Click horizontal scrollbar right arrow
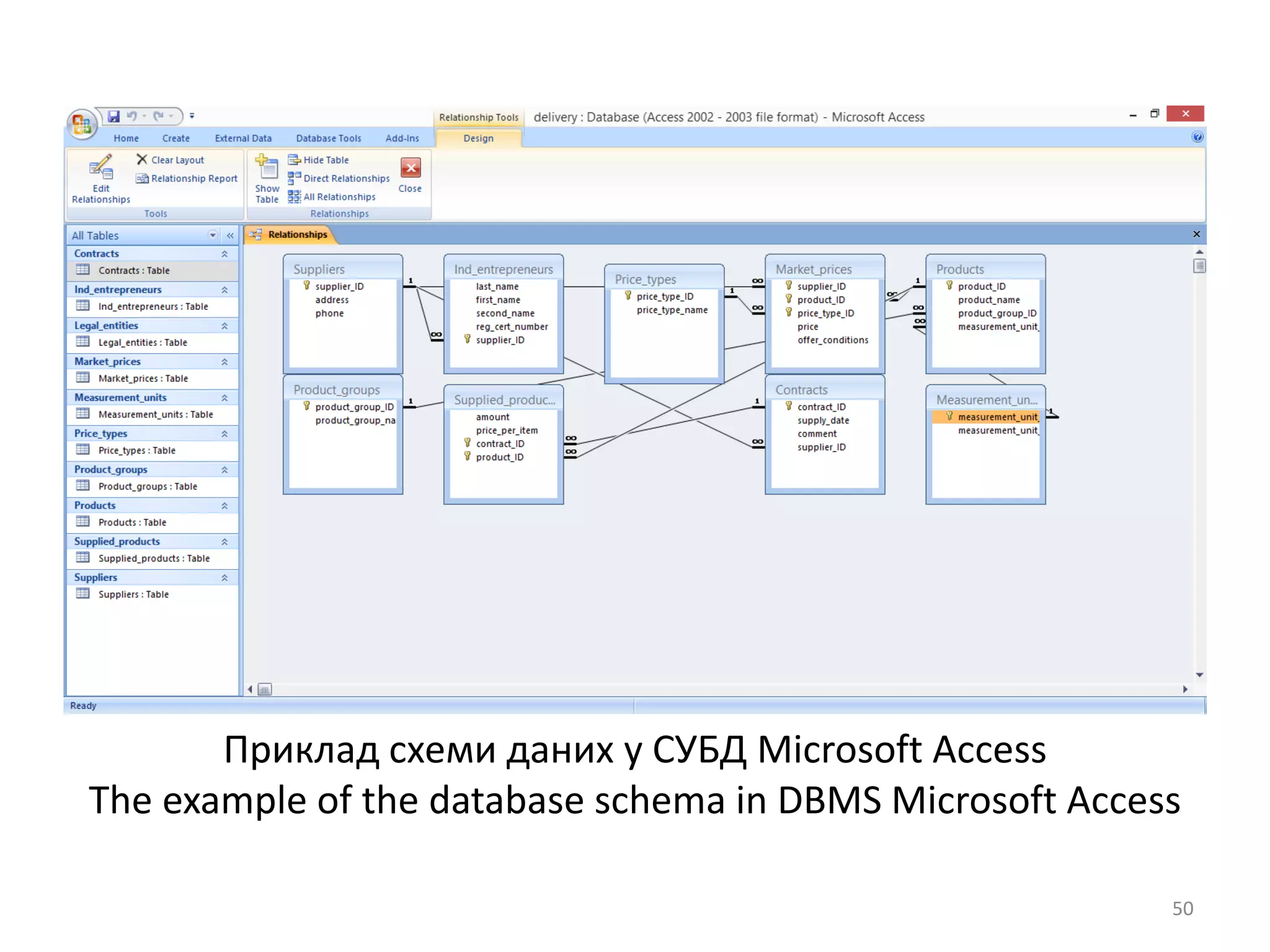The height and width of the screenshot is (952, 1270). coord(1185,689)
